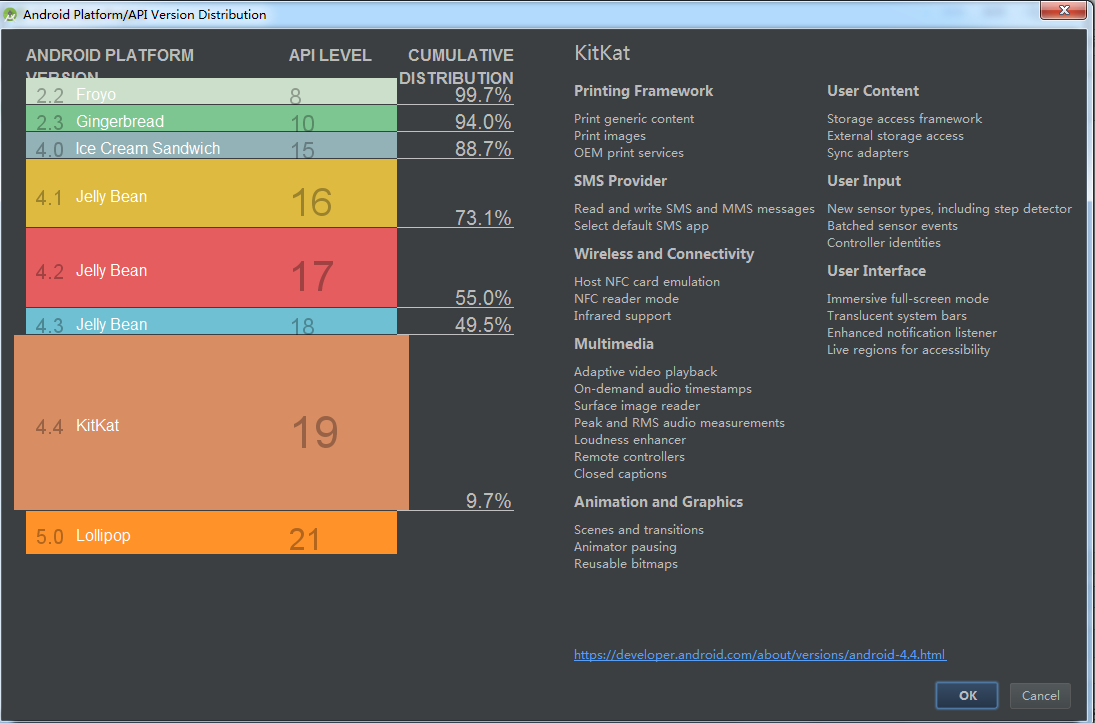
Task: Open the android-4.4 developer documentation link
Action: (x=759, y=655)
